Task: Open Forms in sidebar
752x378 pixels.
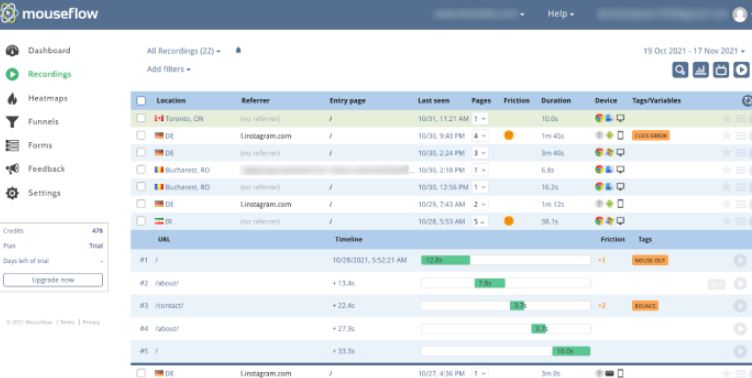Action: tap(40, 145)
